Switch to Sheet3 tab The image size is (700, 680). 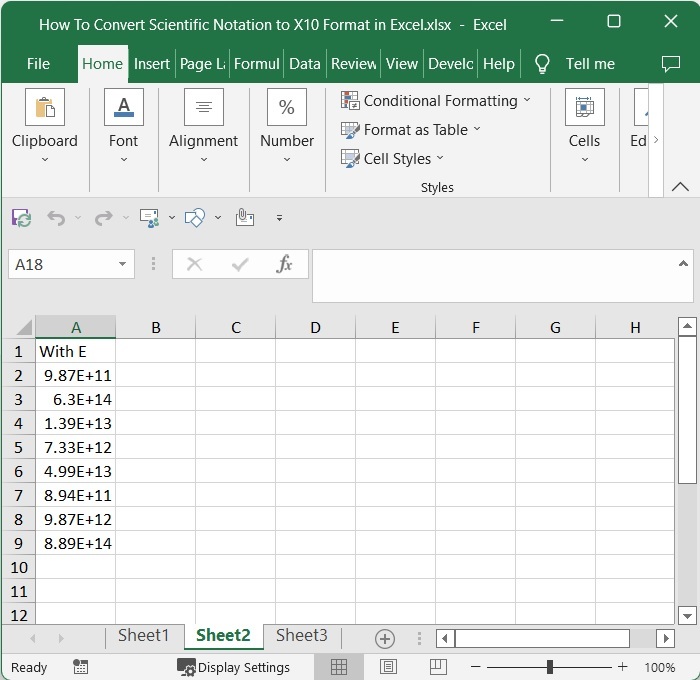pyautogui.click(x=301, y=636)
